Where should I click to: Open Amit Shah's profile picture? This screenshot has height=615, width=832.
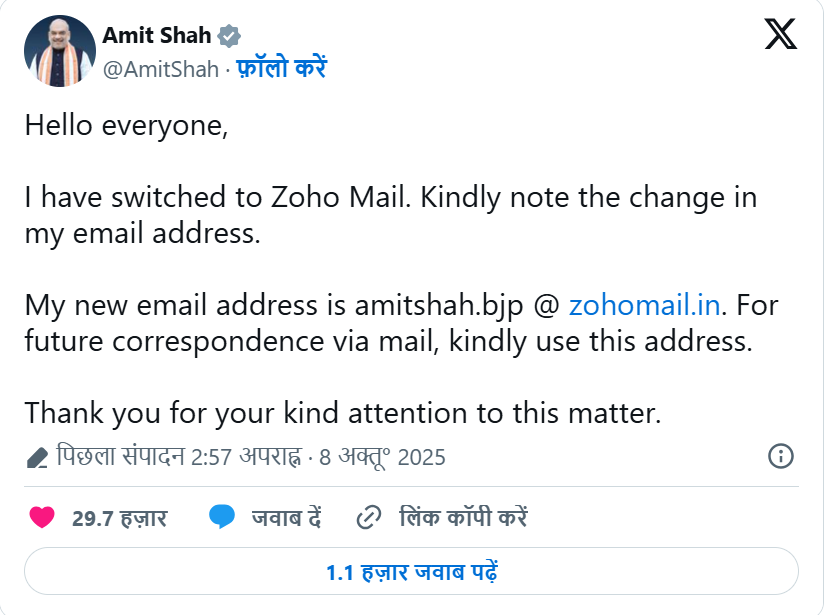(x=57, y=51)
